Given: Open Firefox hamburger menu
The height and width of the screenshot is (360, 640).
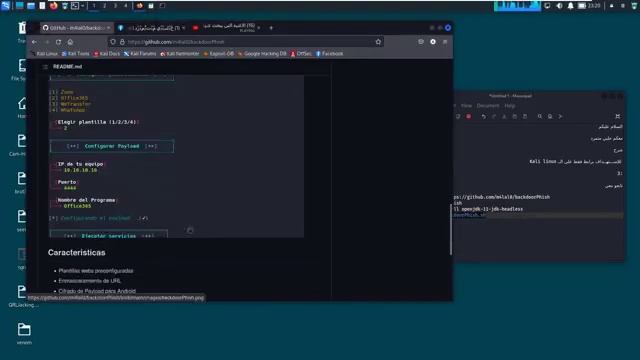Looking at the screenshot, I should (x=445, y=42).
